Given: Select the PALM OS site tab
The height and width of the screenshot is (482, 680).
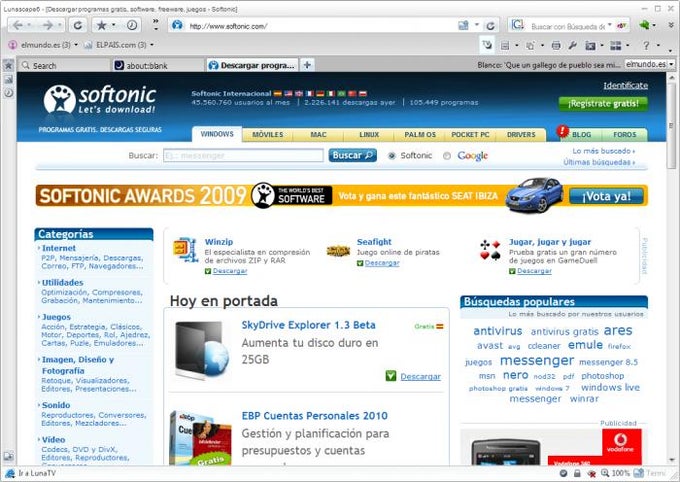Looking at the screenshot, I should pyautogui.click(x=420, y=134).
